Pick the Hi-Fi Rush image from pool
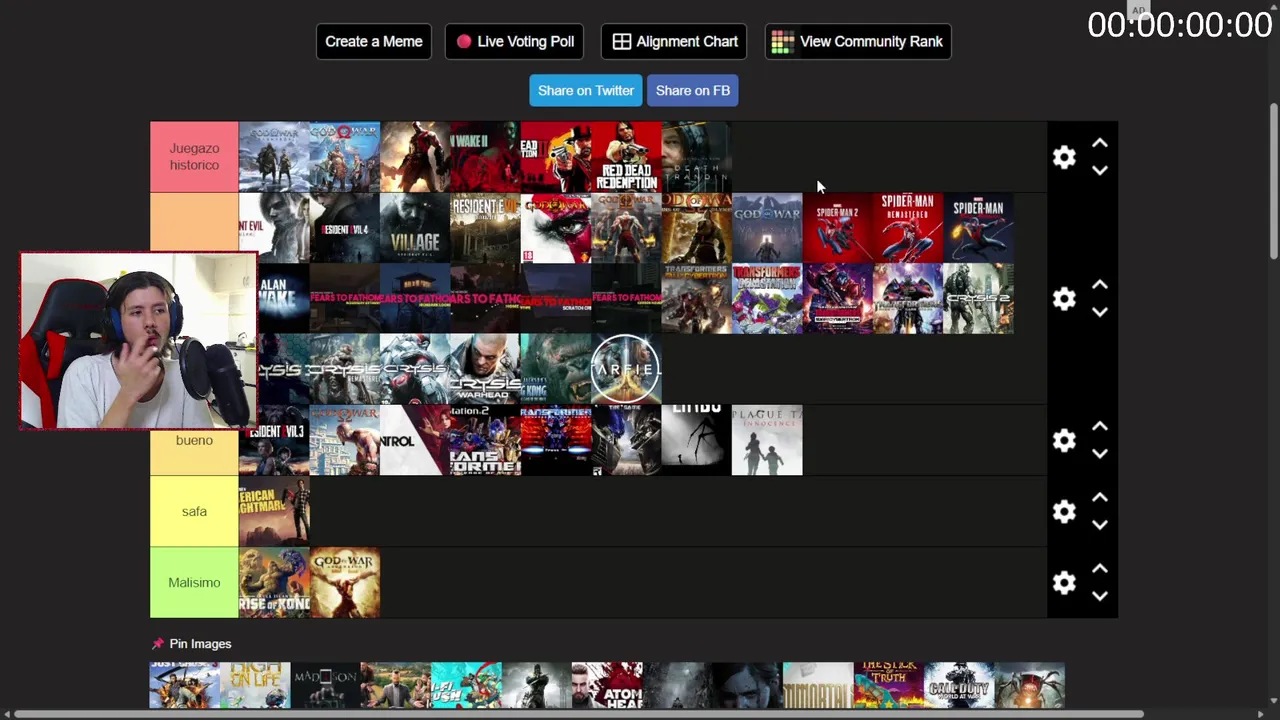 pyautogui.click(x=467, y=685)
